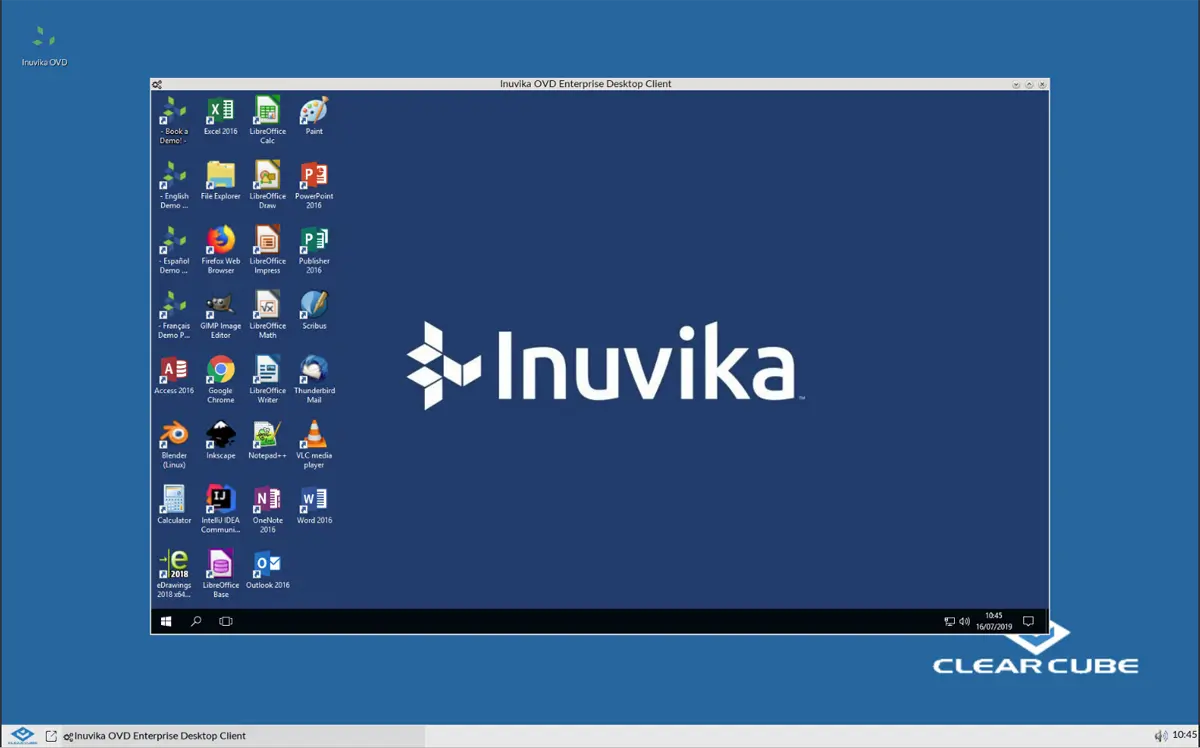Launch Scribus
The height and width of the screenshot is (748, 1200).
(x=314, y=311)
